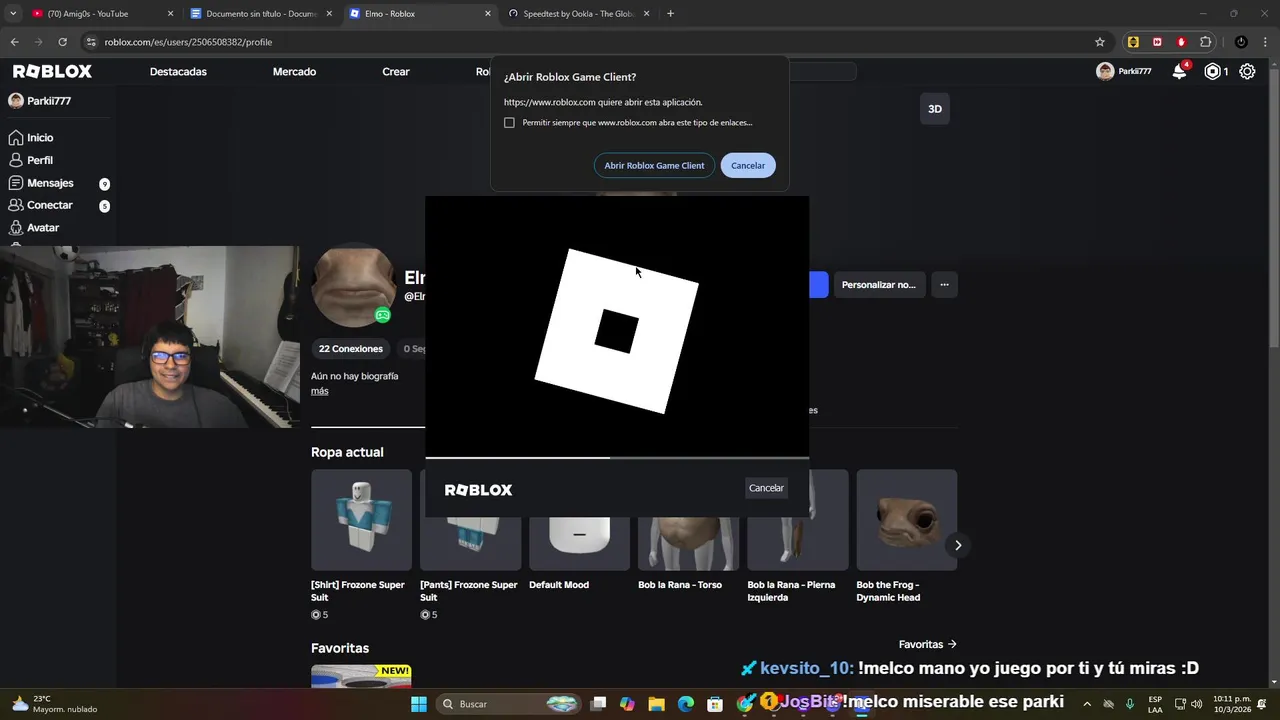Open Microsoft Store from the taskbar
This screenshot has height=720, width=1280.
click(715, 704)
